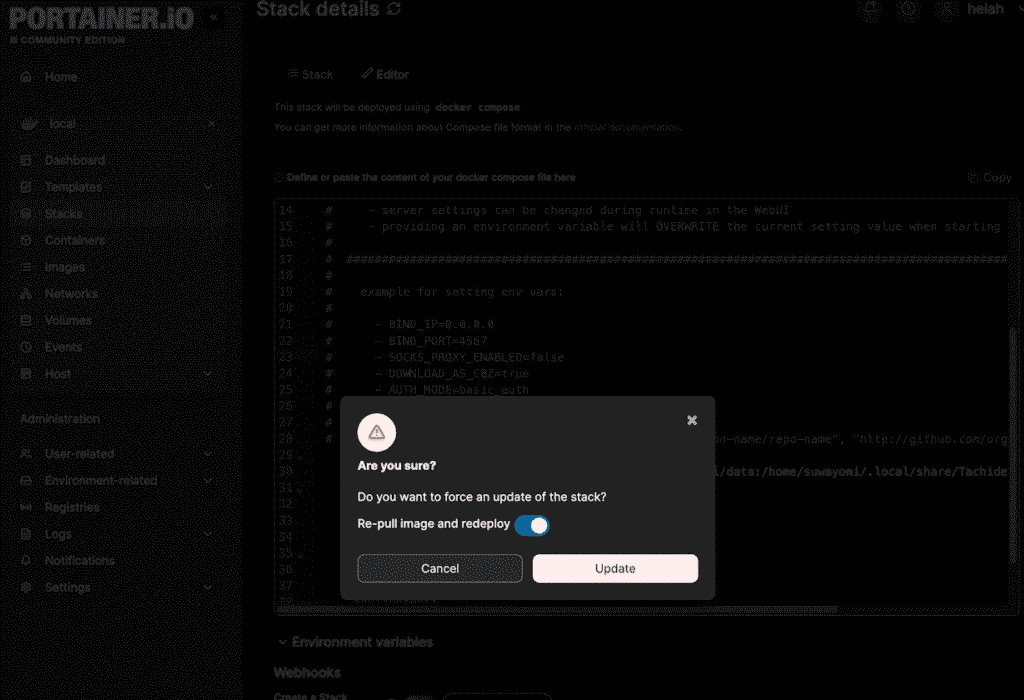Select the Editor tab
The width and height of the screenshot is (1024, 700).
pos(385,75)
